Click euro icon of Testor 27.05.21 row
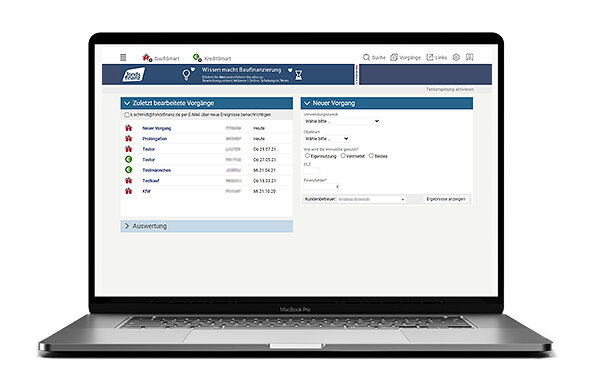 point(128,160)
